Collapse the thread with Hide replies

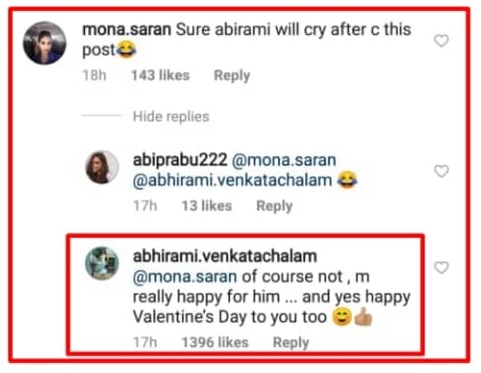(171, 117)
